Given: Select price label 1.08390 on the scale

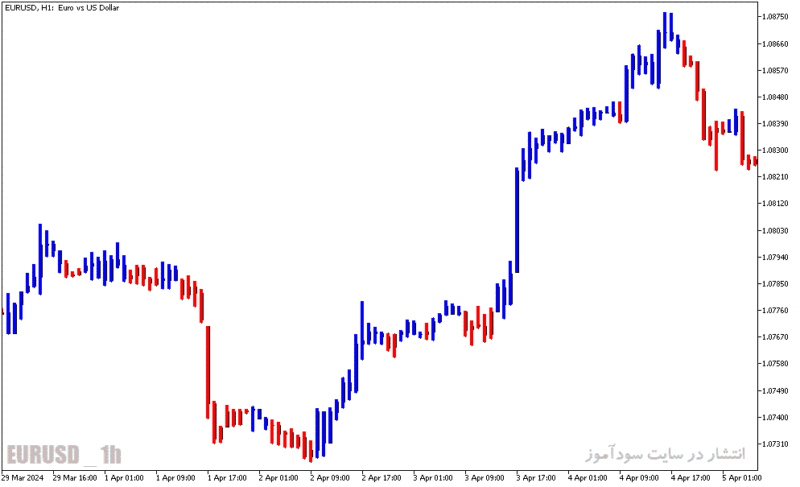Looking at the screenshot, I should (775, 124).
